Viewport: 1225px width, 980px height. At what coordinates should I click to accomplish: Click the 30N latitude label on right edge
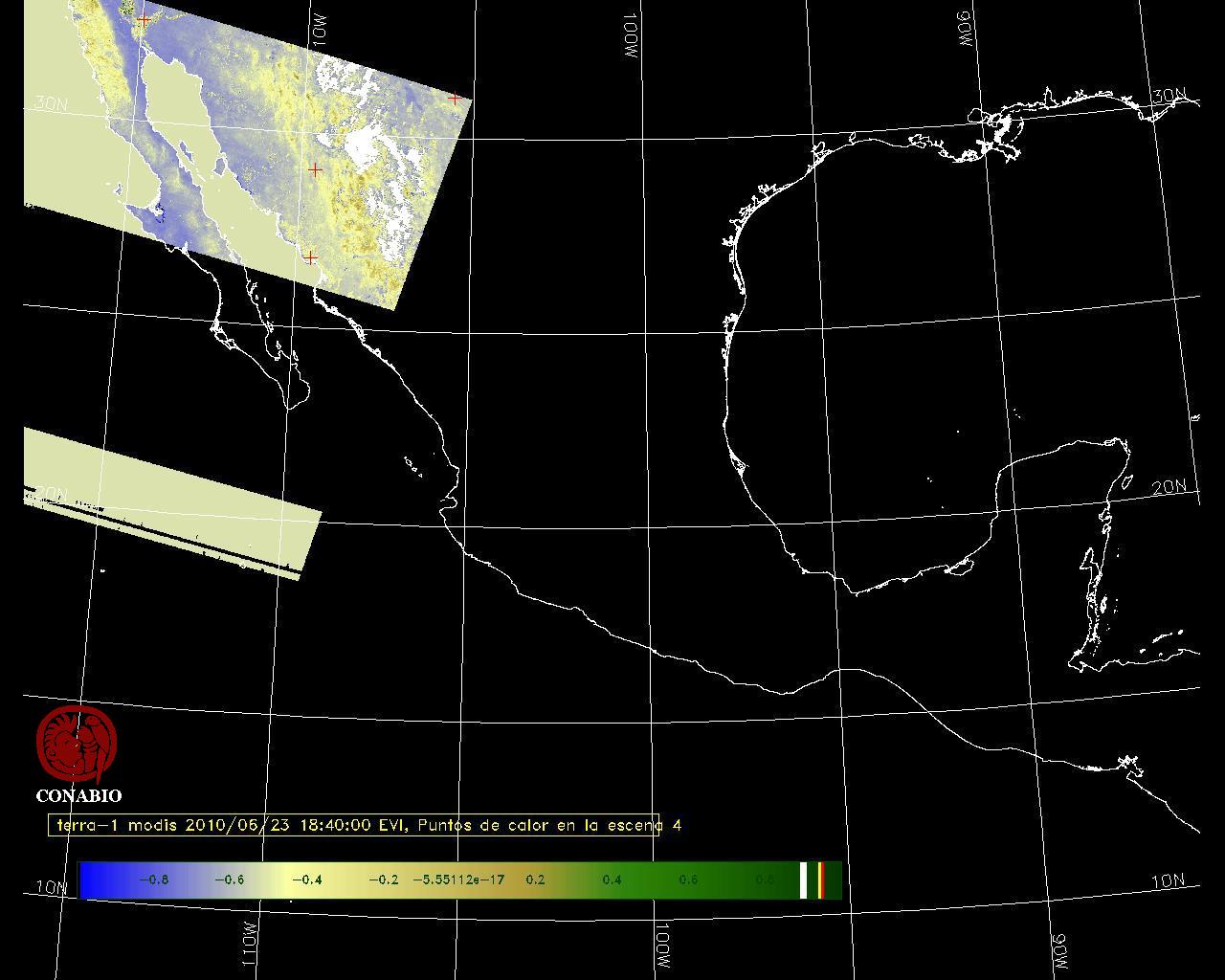[x=1169, y=97]
